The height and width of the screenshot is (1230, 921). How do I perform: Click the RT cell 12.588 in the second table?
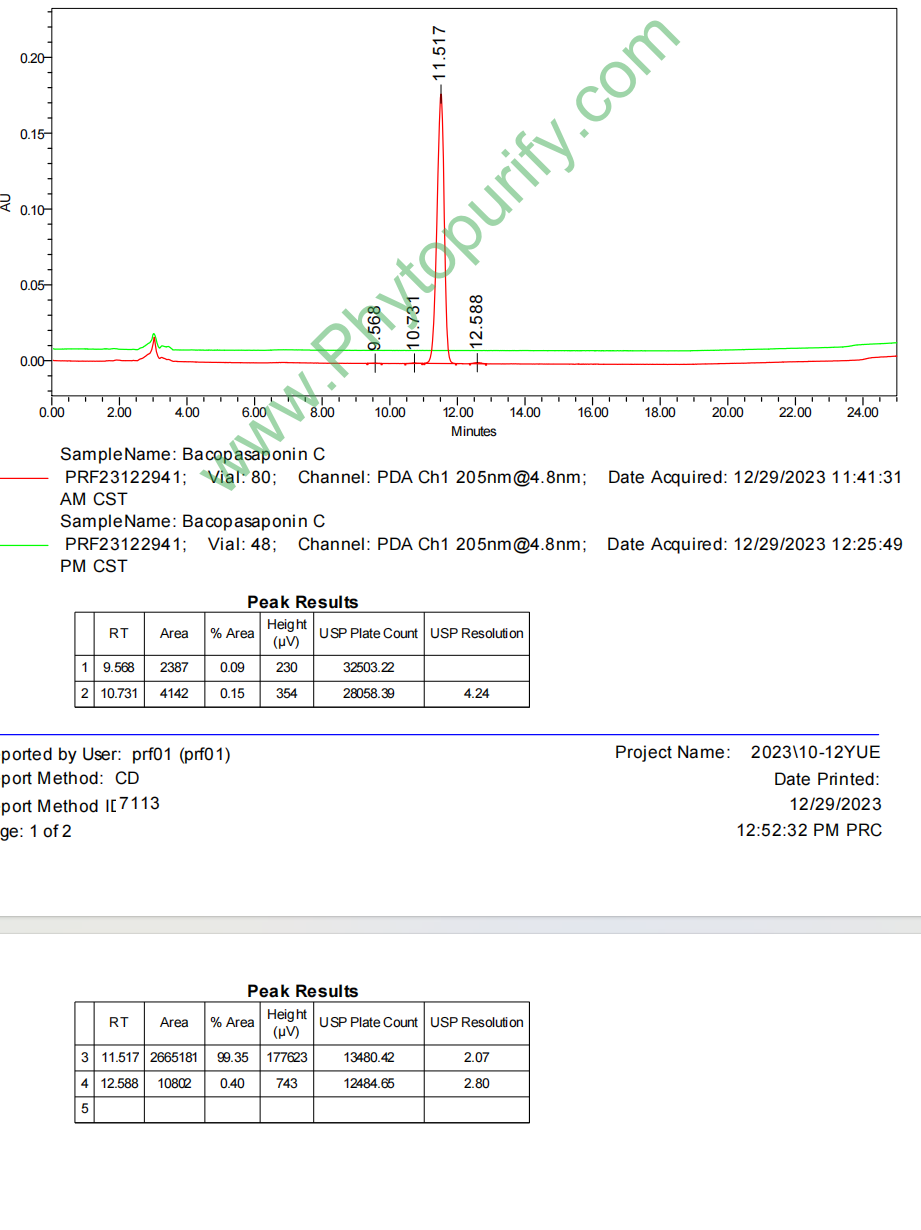click(119, 1083)
